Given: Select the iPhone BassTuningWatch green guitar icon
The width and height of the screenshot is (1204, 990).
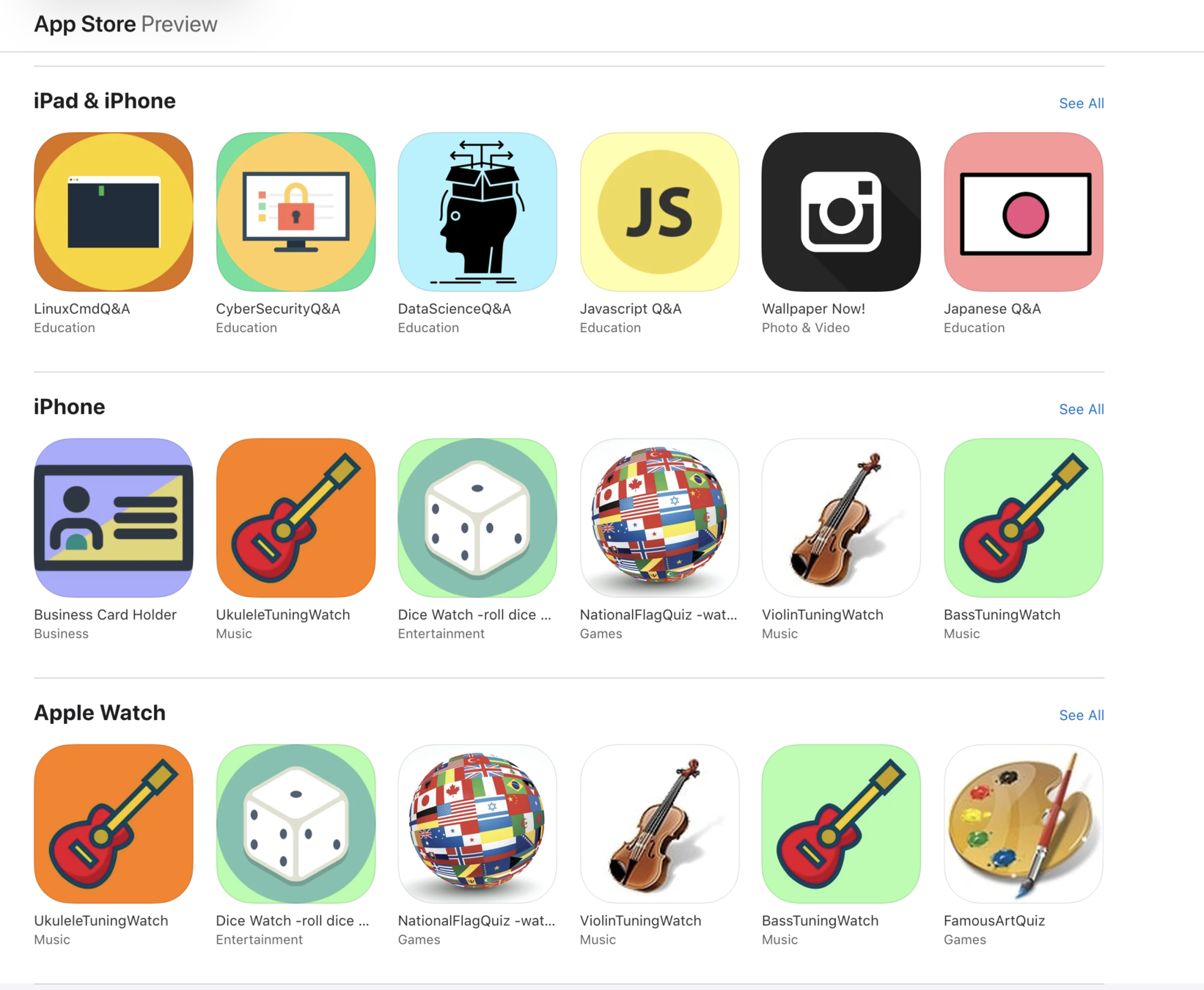Looking at the screenshot, I should coord(1023,518).
